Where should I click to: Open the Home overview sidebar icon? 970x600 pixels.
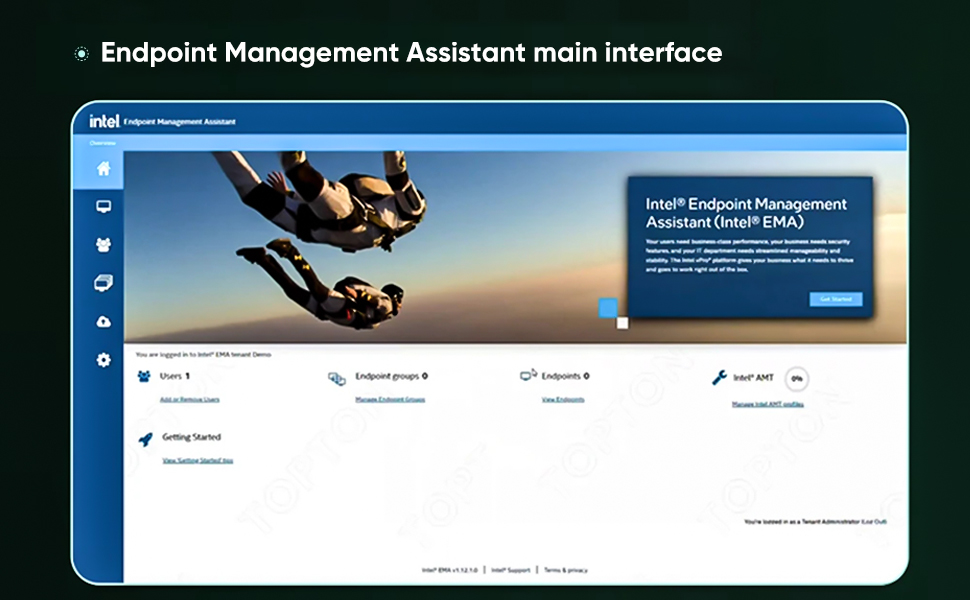103,169
